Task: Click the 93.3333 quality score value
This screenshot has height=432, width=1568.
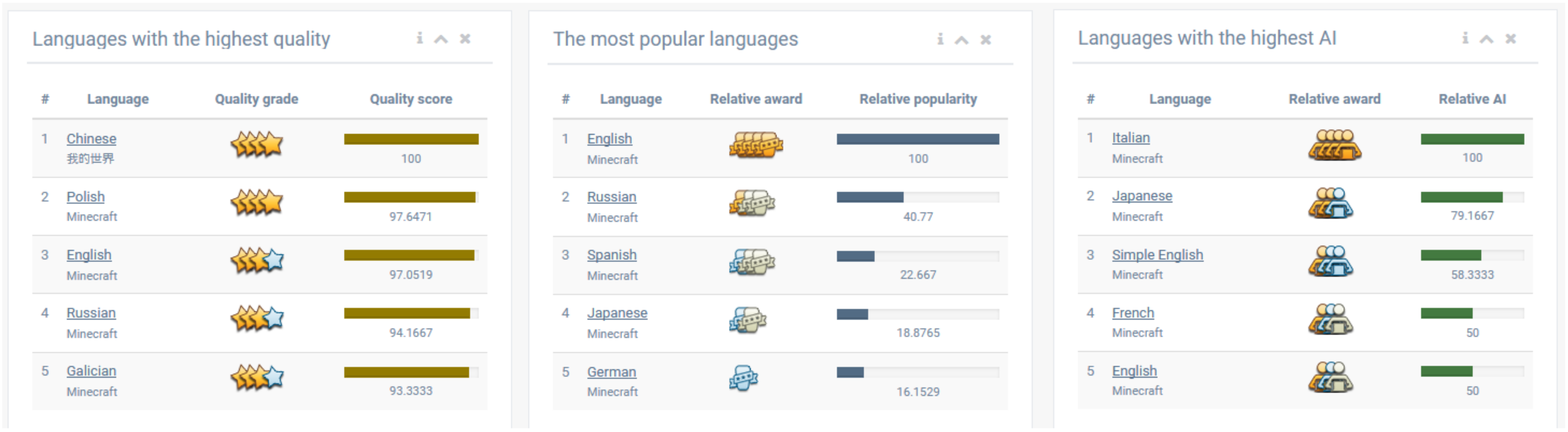Action: tap(411, 391)
